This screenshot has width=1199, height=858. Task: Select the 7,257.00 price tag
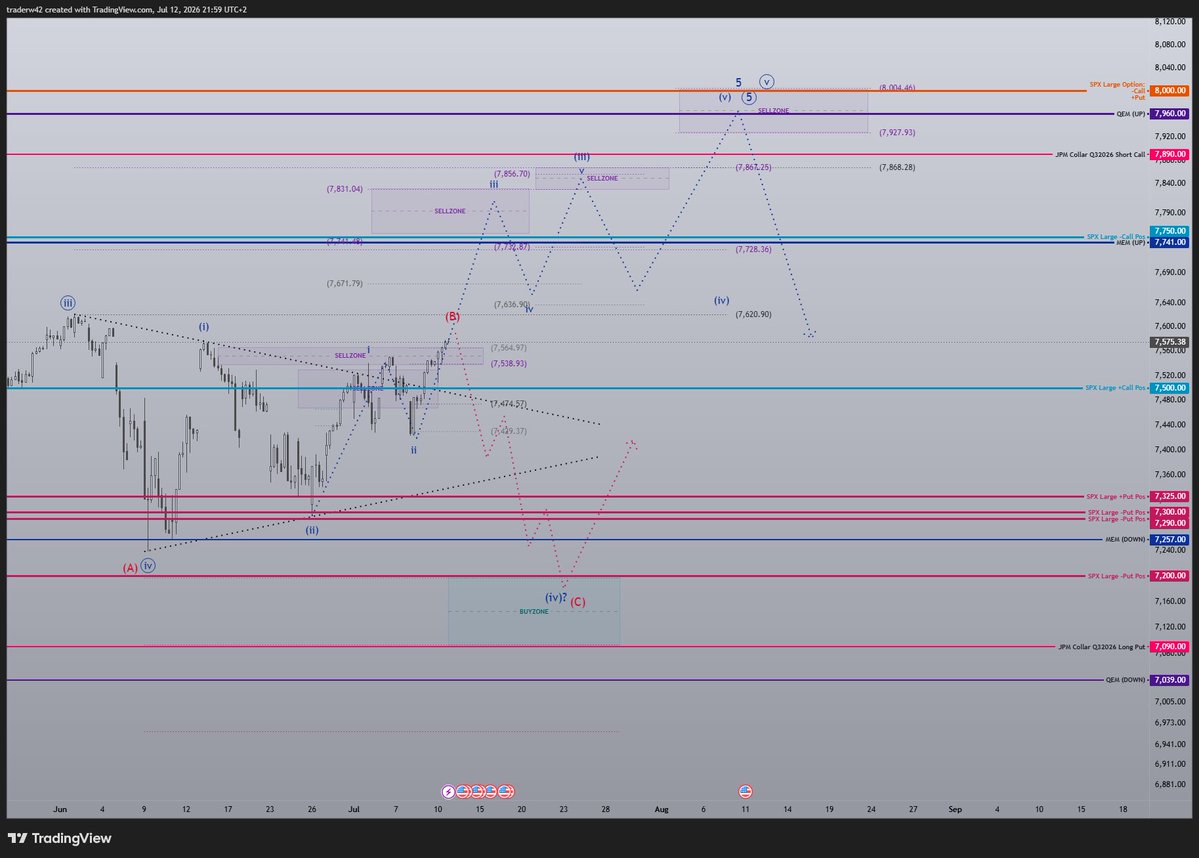pyautogui.click(x=1170, y=540)
